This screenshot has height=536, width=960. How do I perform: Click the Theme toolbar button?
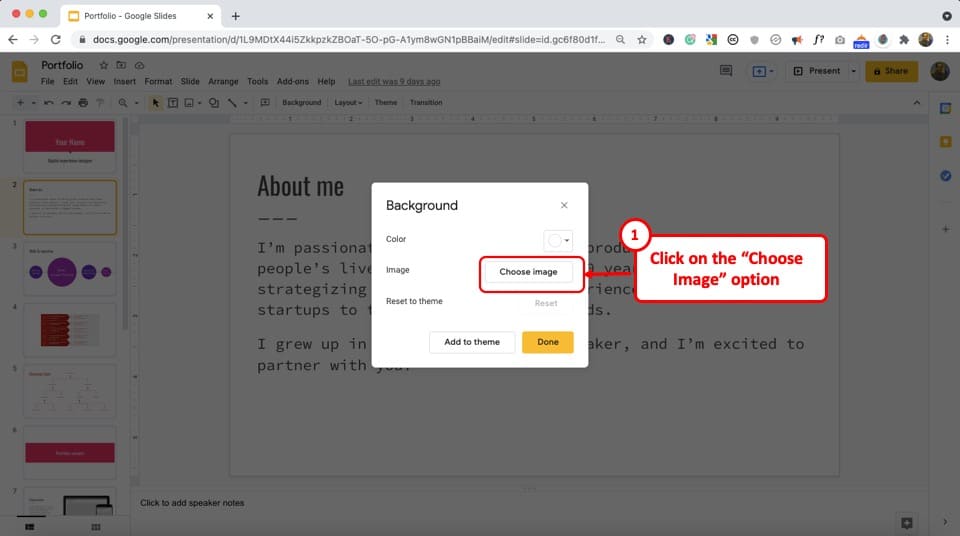(386, 103)
